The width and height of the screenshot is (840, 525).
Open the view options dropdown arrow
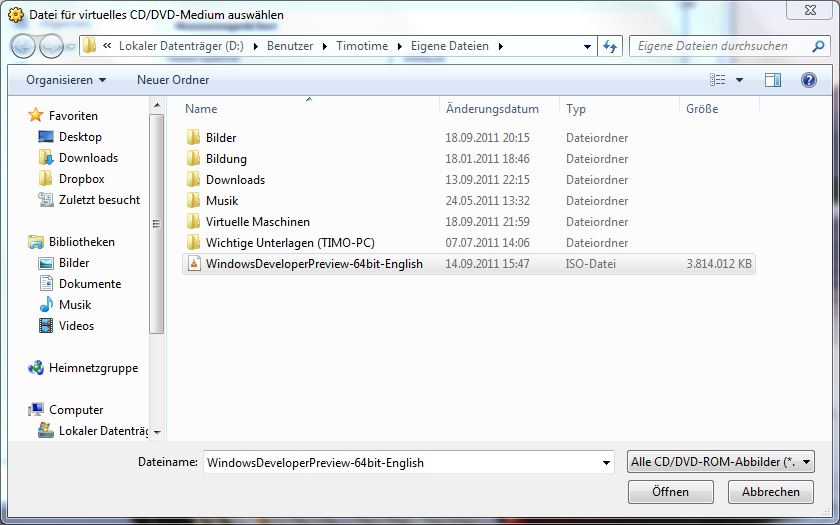pos(739,80)
